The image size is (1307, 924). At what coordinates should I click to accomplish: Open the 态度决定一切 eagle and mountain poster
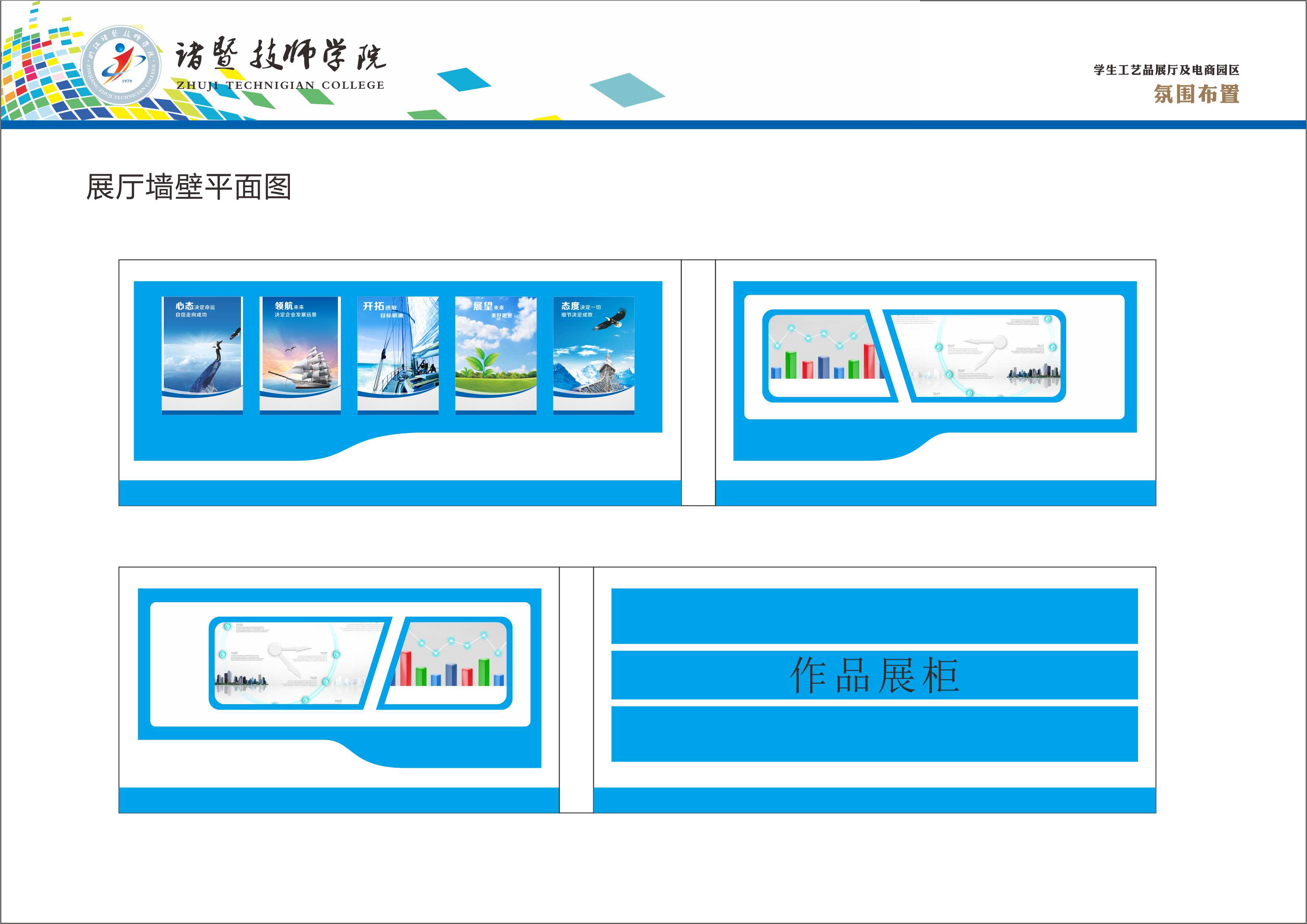[594, 356]
